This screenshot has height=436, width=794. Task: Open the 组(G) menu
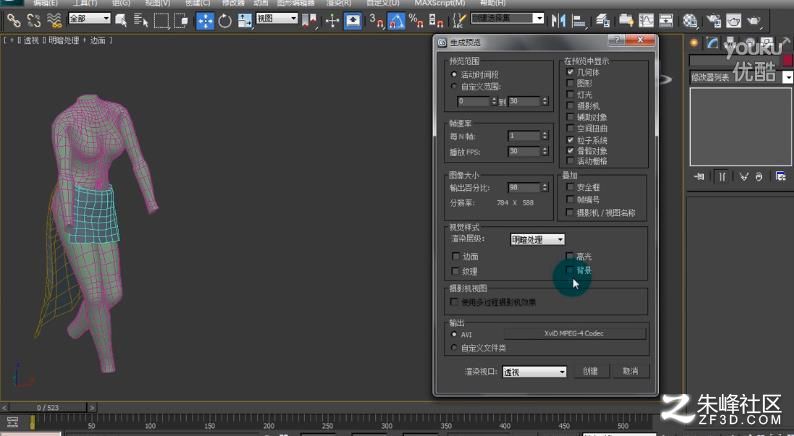(121, 3)
